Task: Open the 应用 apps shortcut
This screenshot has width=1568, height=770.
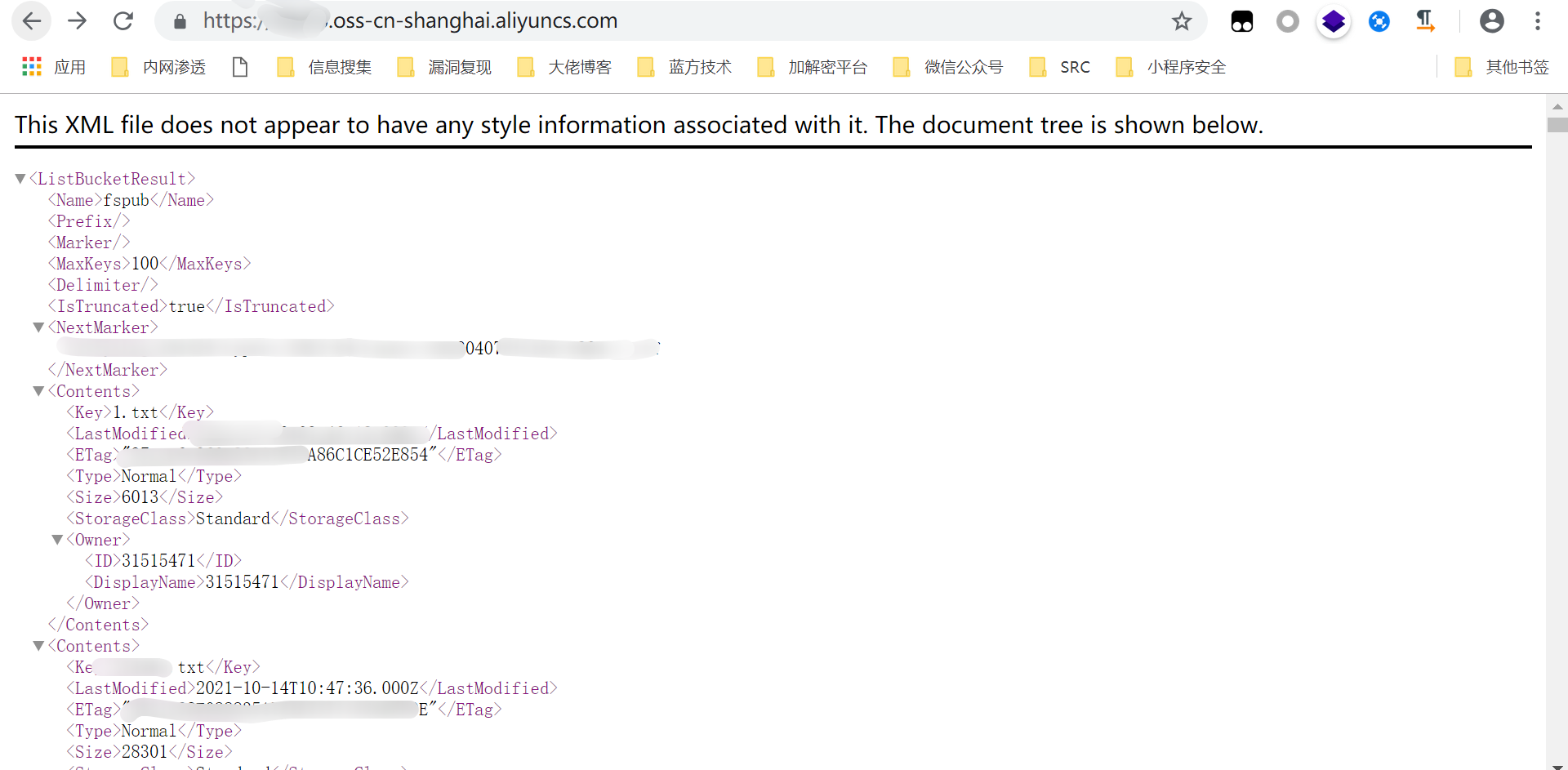Action: coord(54,67)
